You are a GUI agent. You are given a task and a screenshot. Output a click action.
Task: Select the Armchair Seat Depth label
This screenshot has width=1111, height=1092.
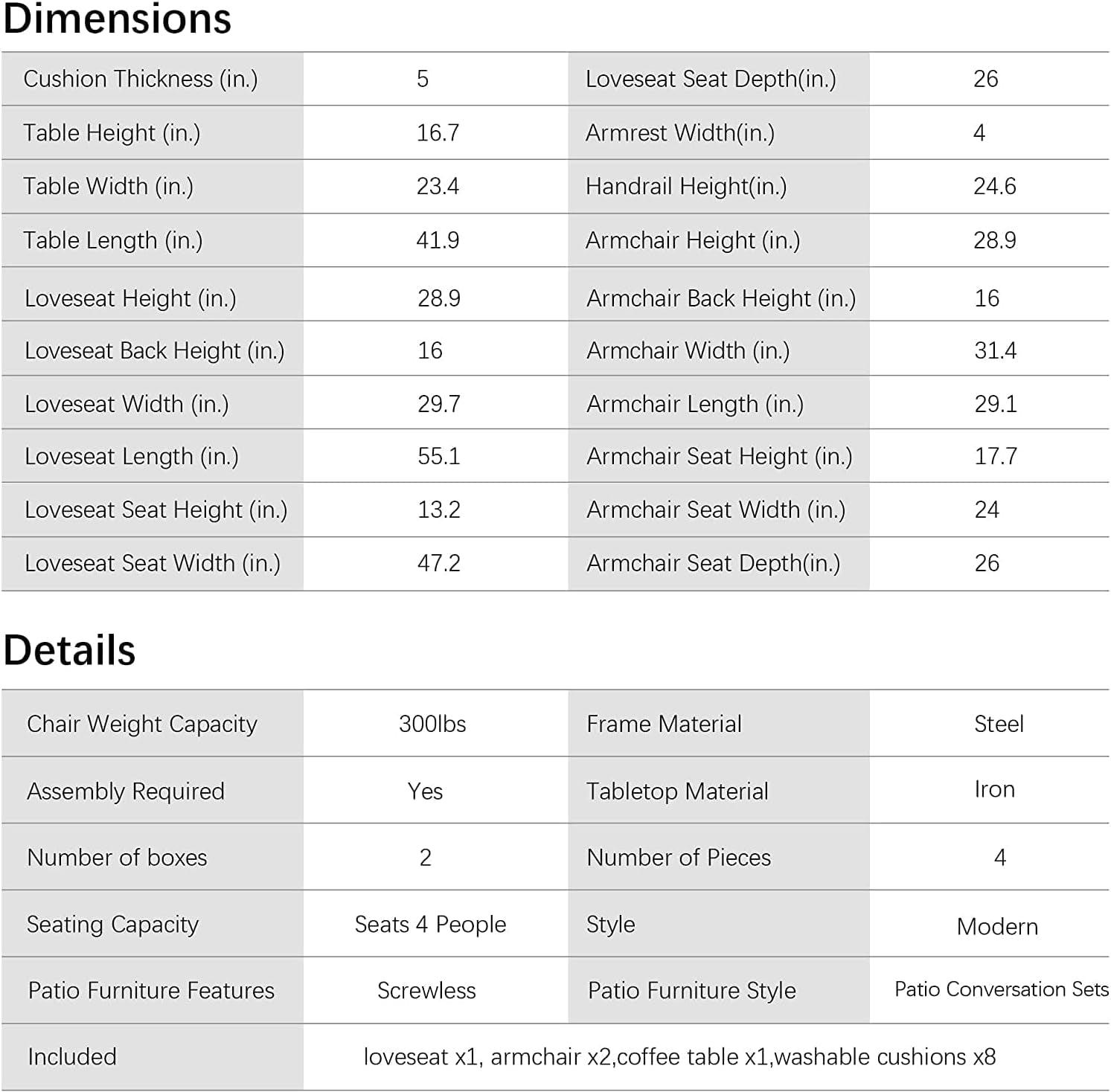coord(714,563)
